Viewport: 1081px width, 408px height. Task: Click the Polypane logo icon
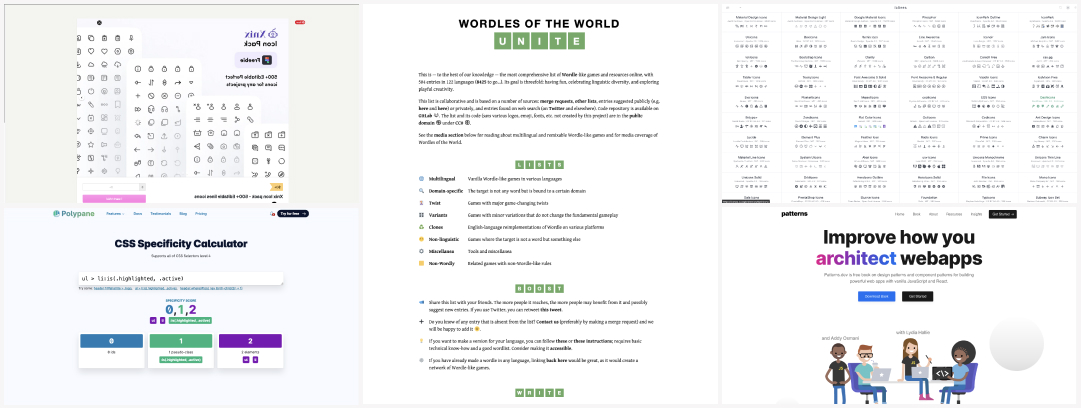pos(57,214)
